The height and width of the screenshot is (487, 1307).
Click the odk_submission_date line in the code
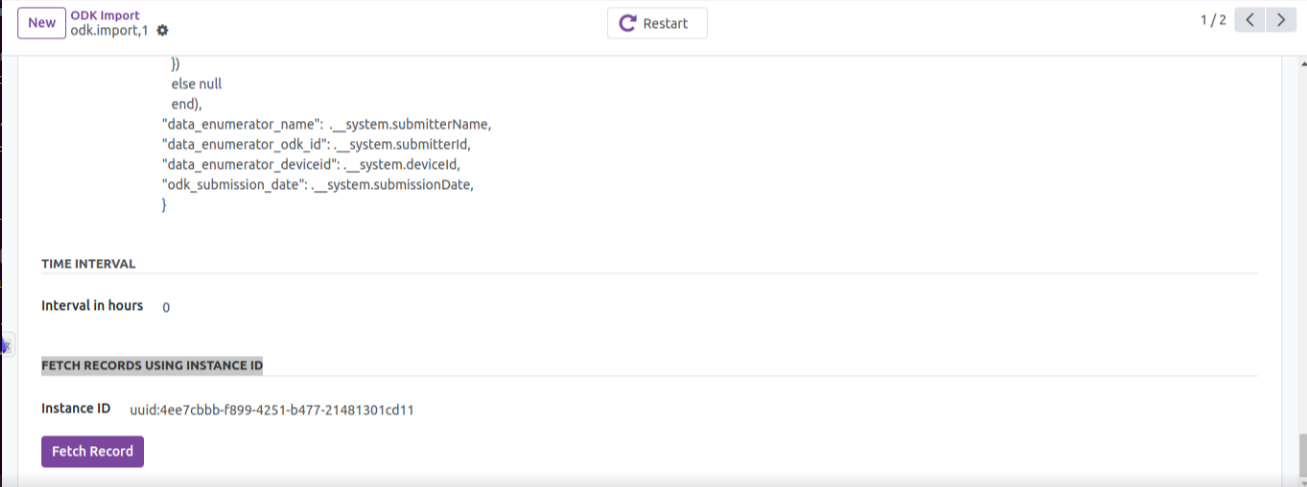tap(316, 186)
